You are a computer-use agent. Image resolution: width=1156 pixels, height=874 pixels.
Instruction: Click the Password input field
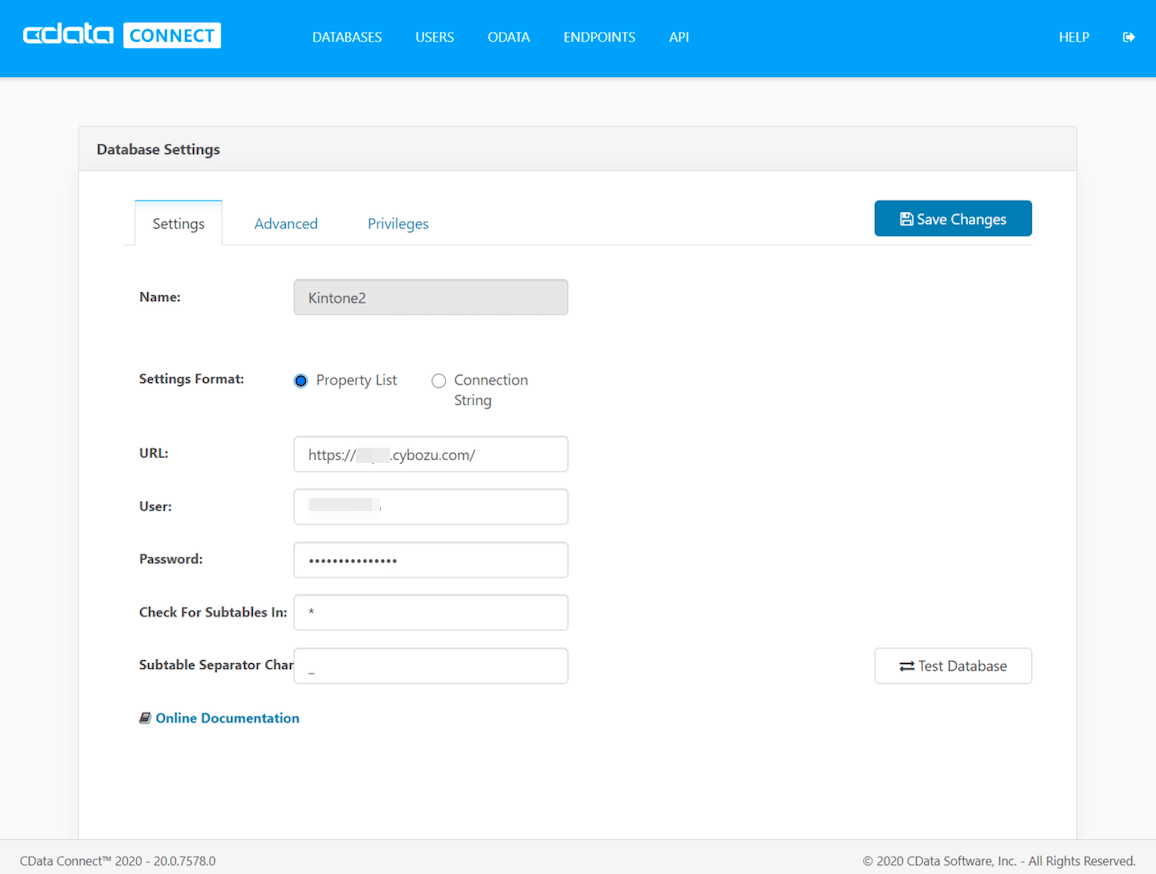click(431, 560)
